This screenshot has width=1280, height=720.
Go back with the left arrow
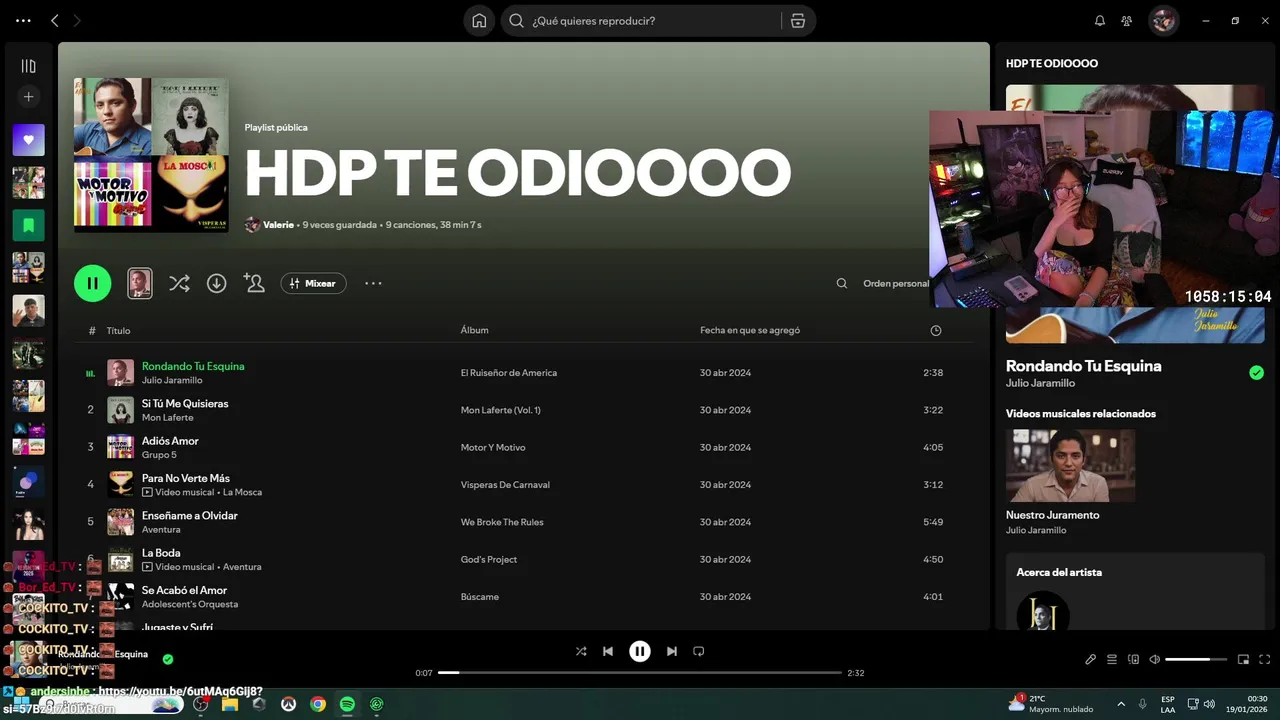(x=55, y=20)
